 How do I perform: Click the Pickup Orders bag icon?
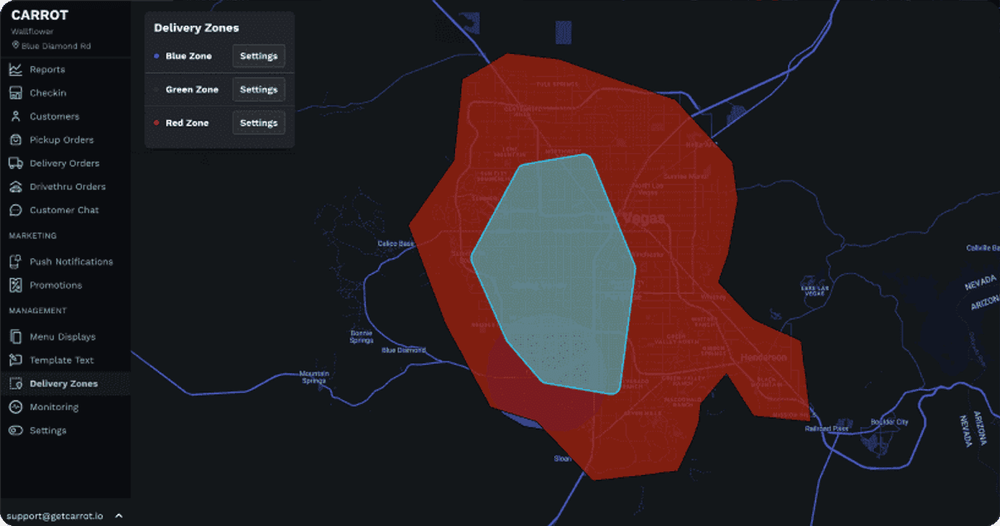click(16, 140)
